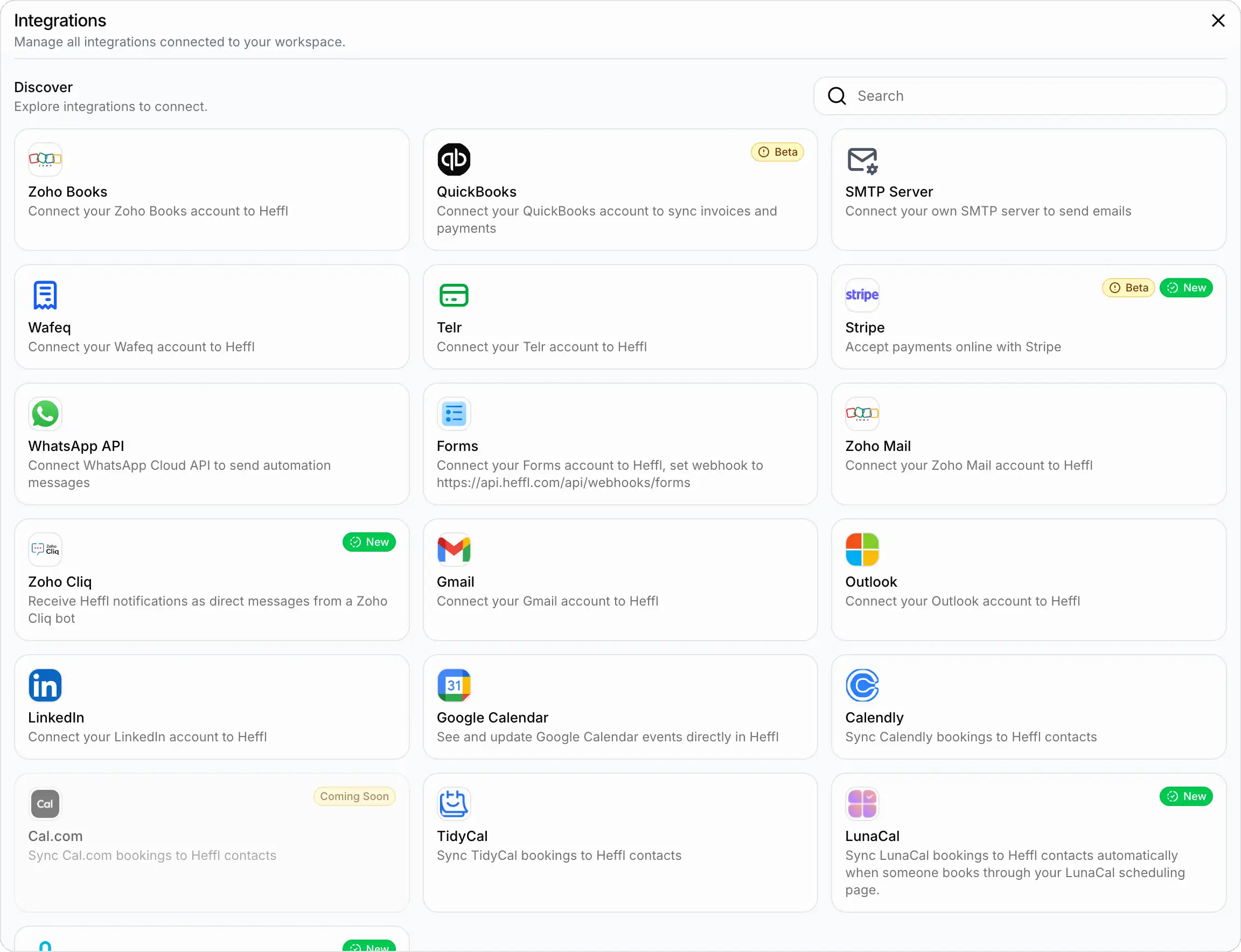Click 'Sync Calendly bookings to Heffl contacts'
The width and height of the screenshot is (1241, 952).
click(x=971, y=737)
